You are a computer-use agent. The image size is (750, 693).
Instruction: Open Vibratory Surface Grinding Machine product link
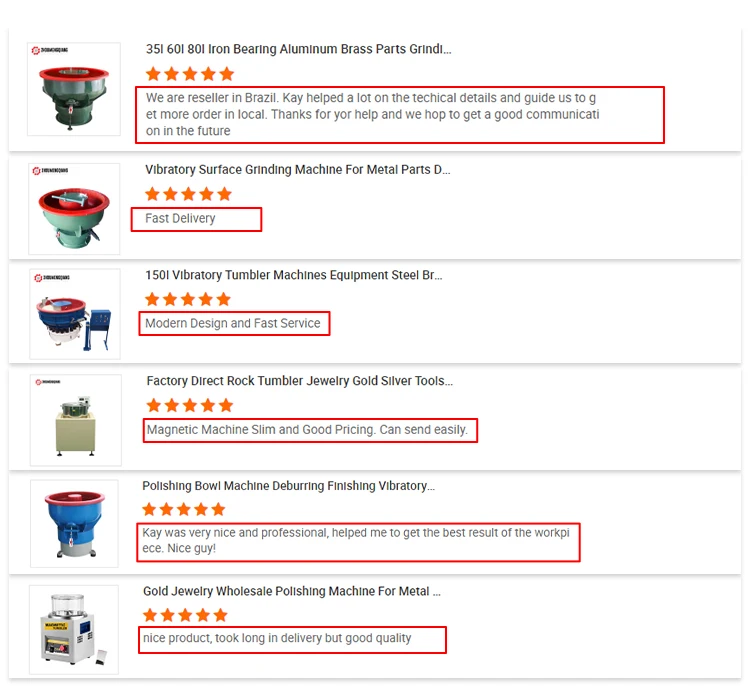point(298,170)
